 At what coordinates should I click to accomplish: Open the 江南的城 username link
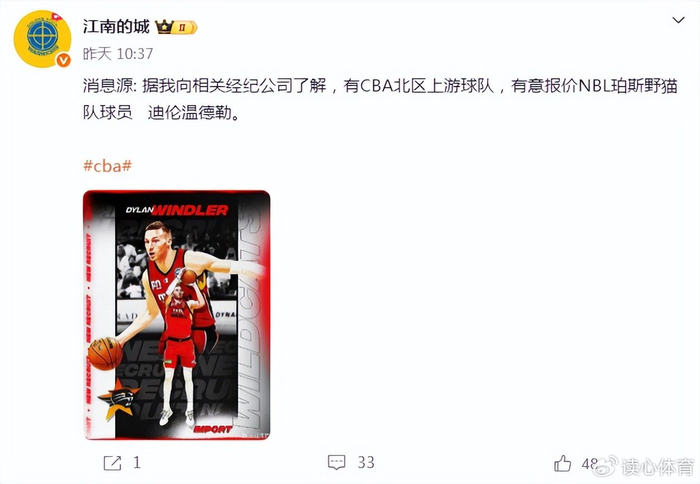tap(116, 27)
